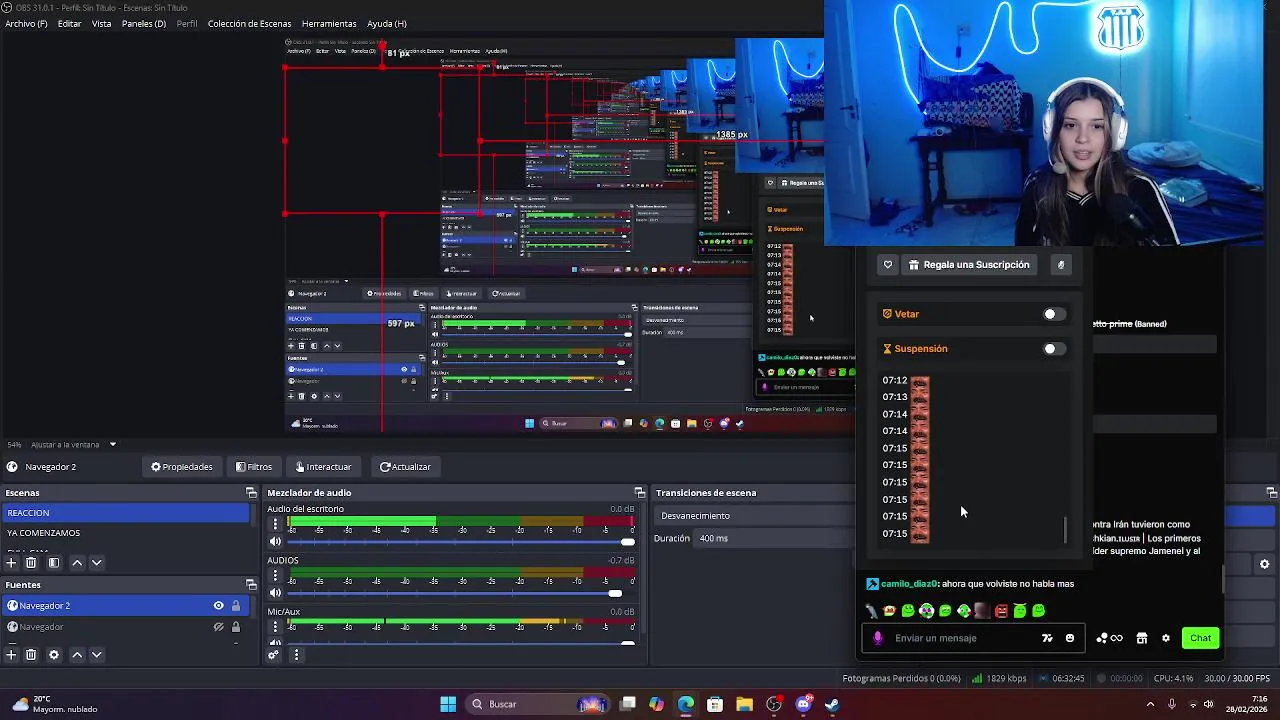This screenshot has width=1280, height=720.
Task: Open the AUDIOS track options menu dots
Action: pos(276,576)
